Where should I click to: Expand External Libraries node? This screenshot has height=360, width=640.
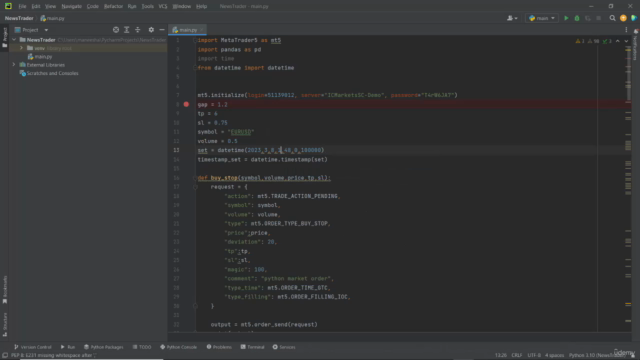14,65
